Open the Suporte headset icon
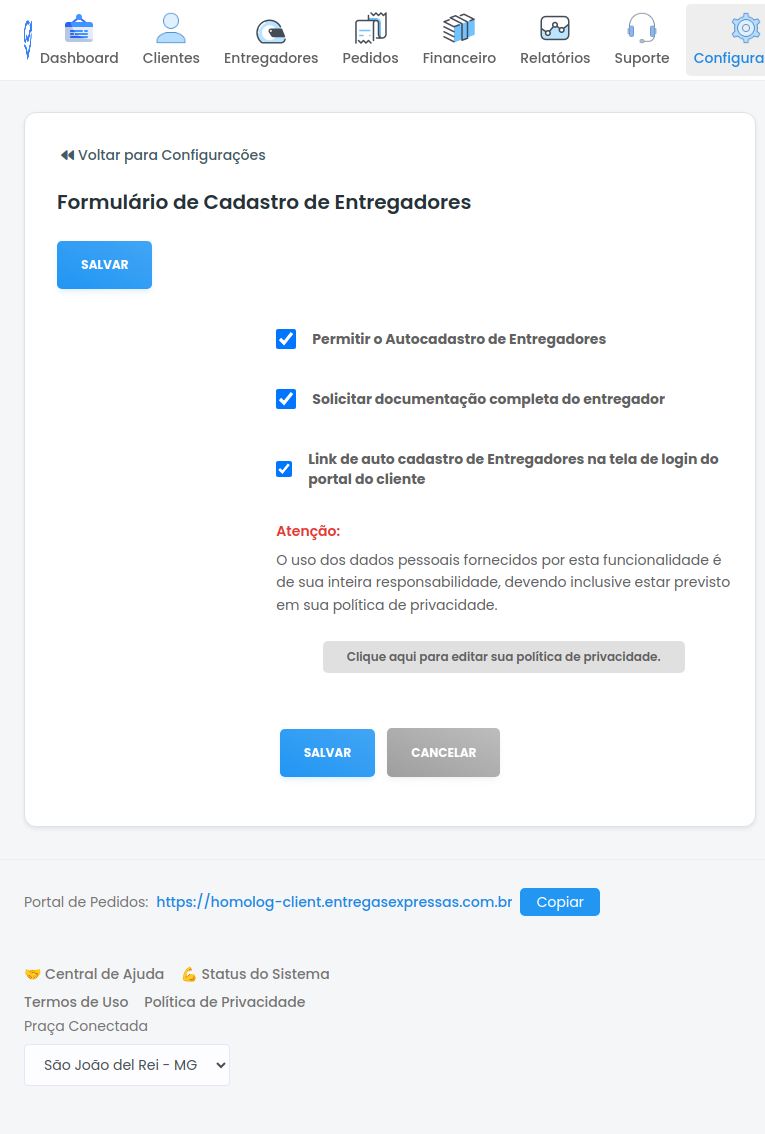Viewport: 765px width, 1134px height. click(x=641, y=29)
